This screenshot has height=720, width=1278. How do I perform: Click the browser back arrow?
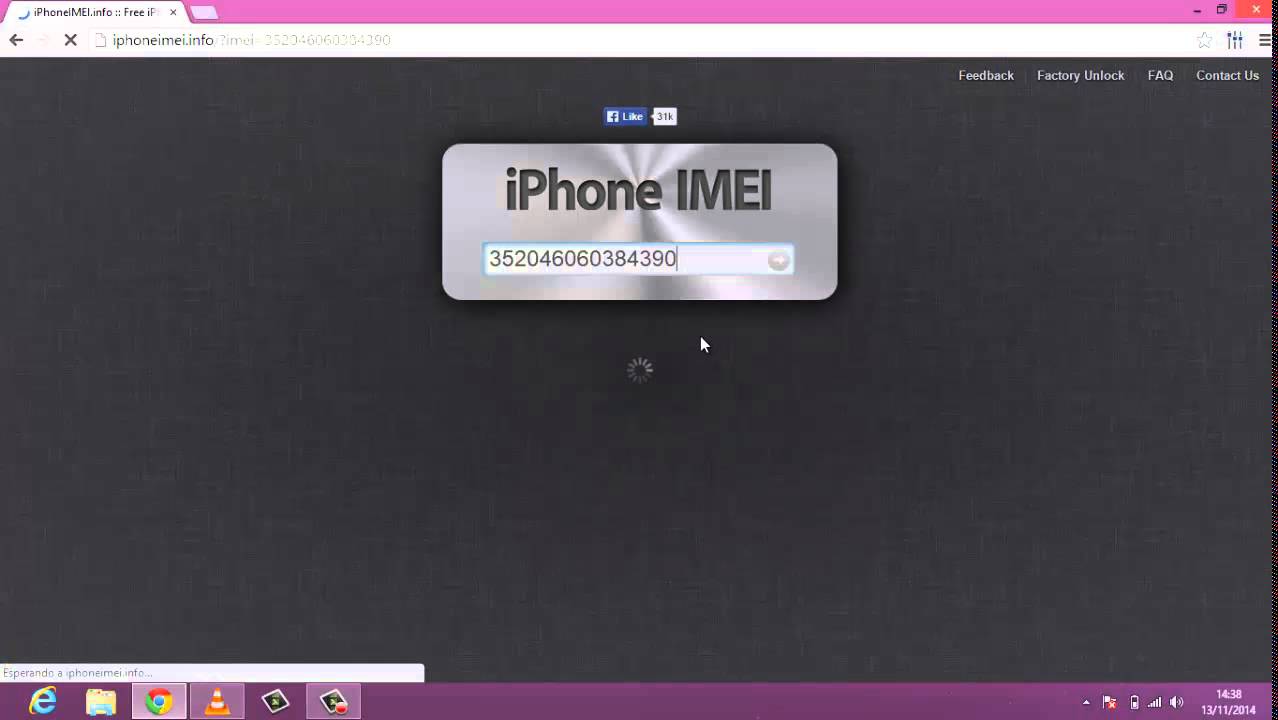16,40
